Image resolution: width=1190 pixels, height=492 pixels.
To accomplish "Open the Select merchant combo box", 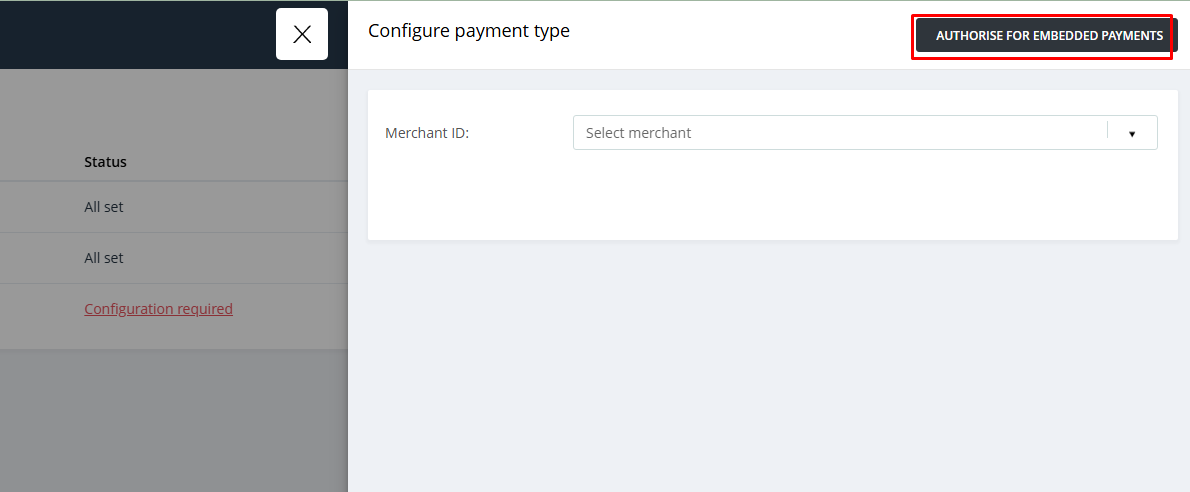I will point(864,133).
